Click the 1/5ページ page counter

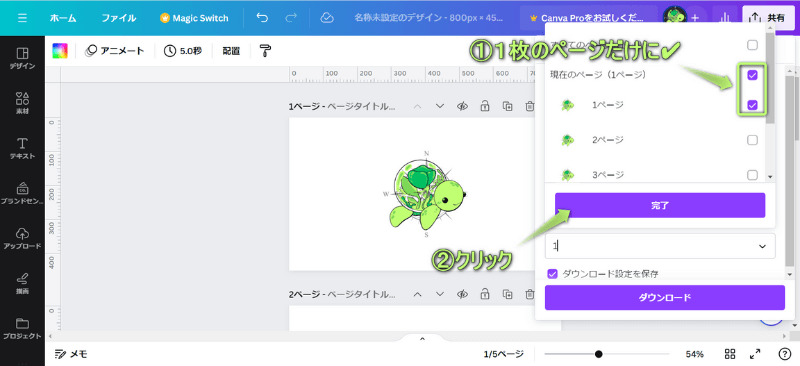coord(504,354)
